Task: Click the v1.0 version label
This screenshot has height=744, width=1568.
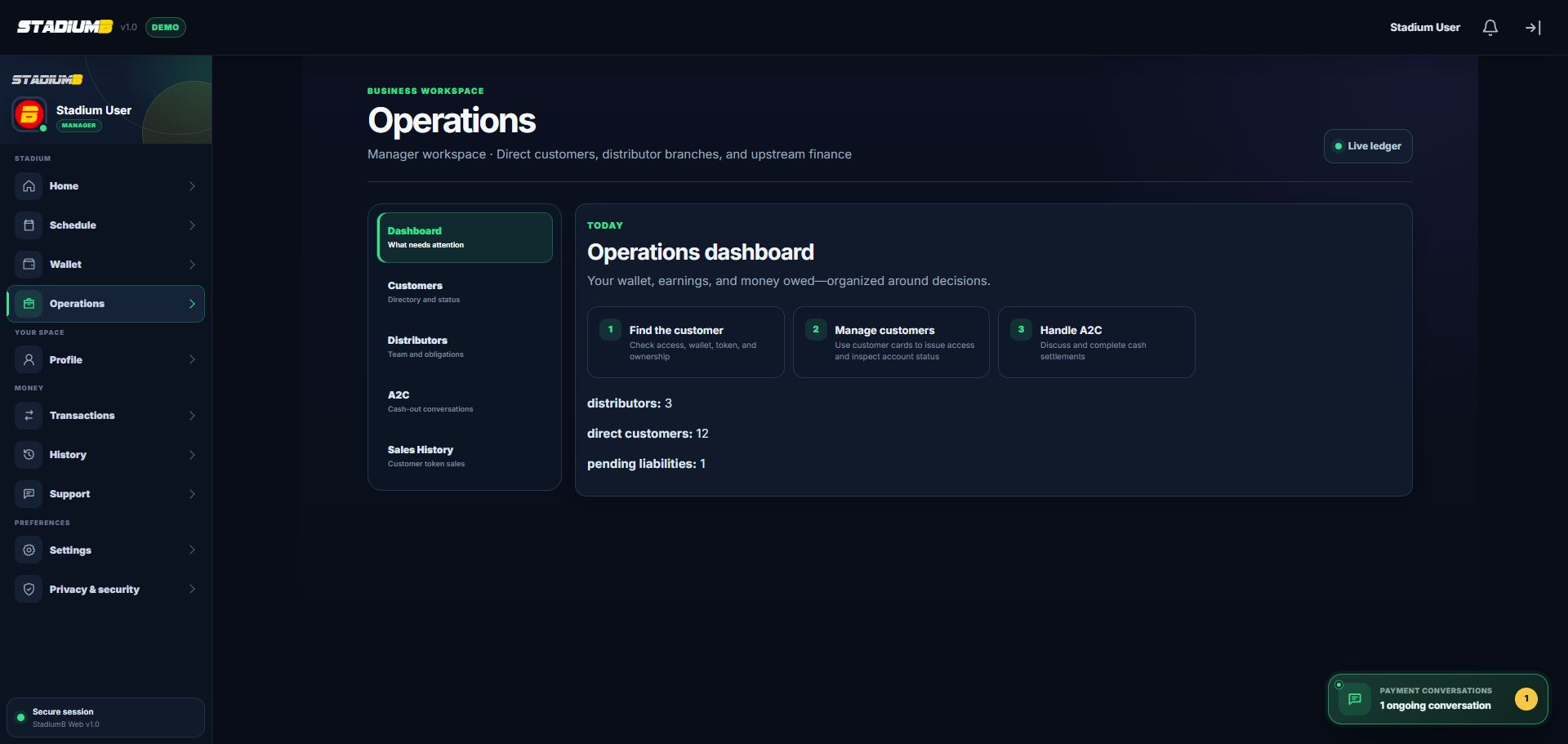Action: tap(128, 28)
